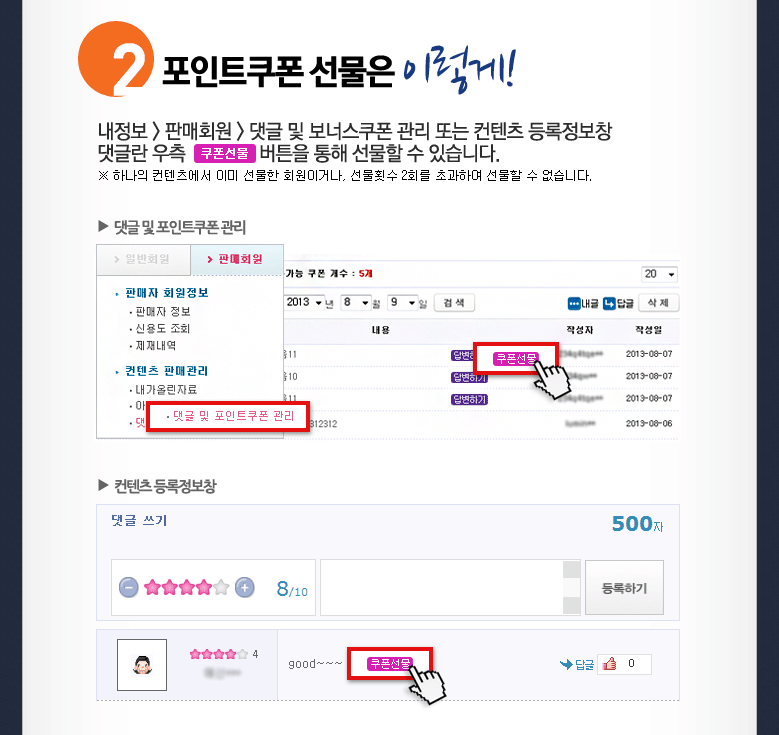
Task: Click the plus rating button
Action: click(x=244, y=587)
